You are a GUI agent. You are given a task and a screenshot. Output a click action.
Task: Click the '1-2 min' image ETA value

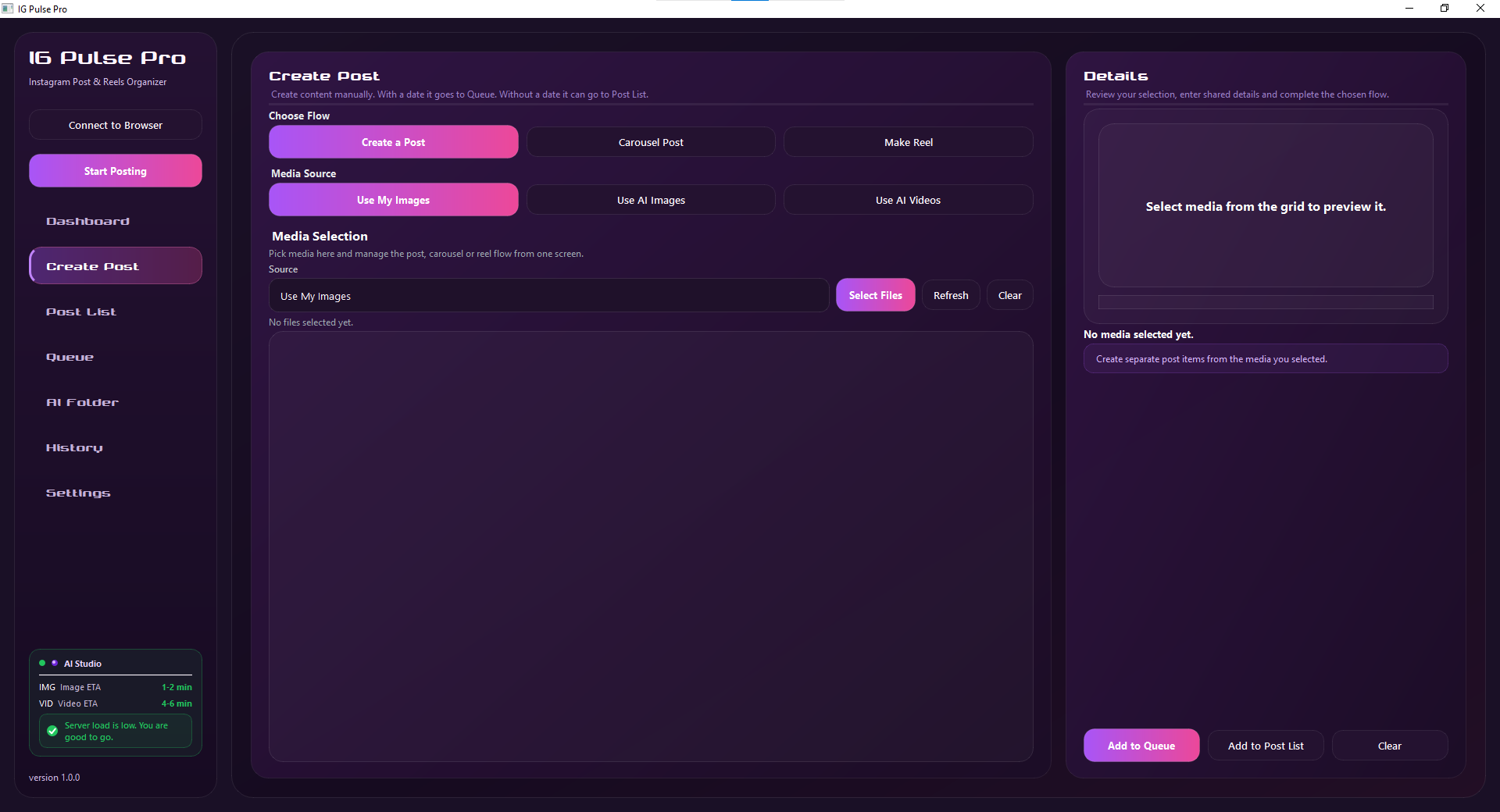(177, 687)
